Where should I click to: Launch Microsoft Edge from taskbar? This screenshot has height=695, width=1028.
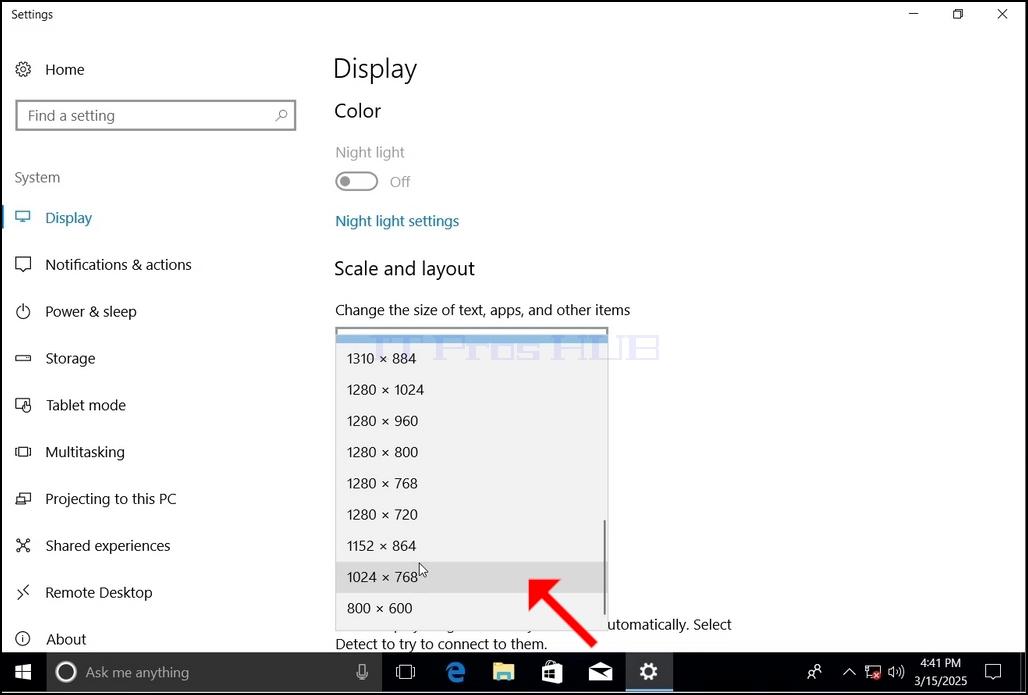pos(455,672)
